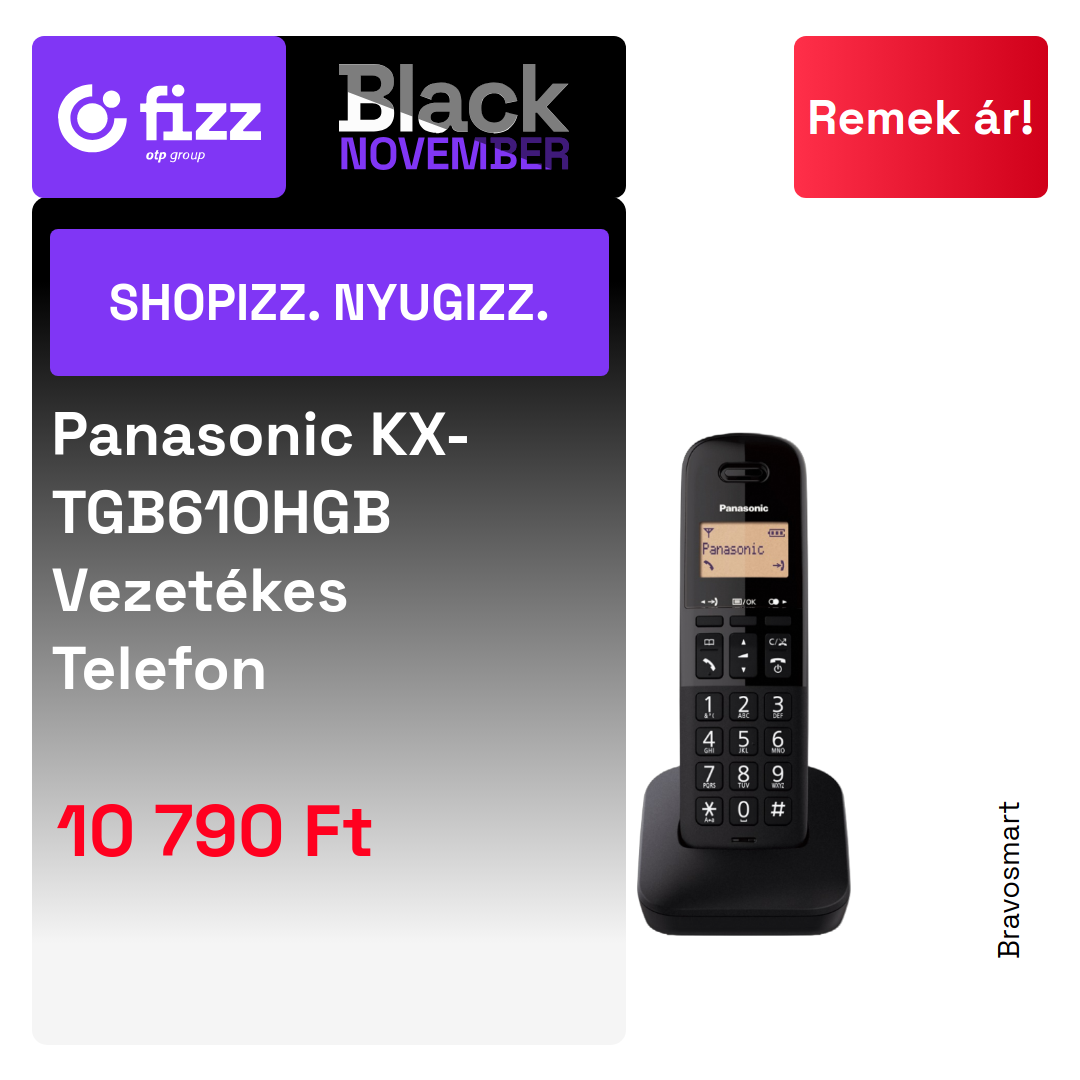Click the number 5 key on keypad
This screenshot has width=1080, height=1080.
[743, 742]
